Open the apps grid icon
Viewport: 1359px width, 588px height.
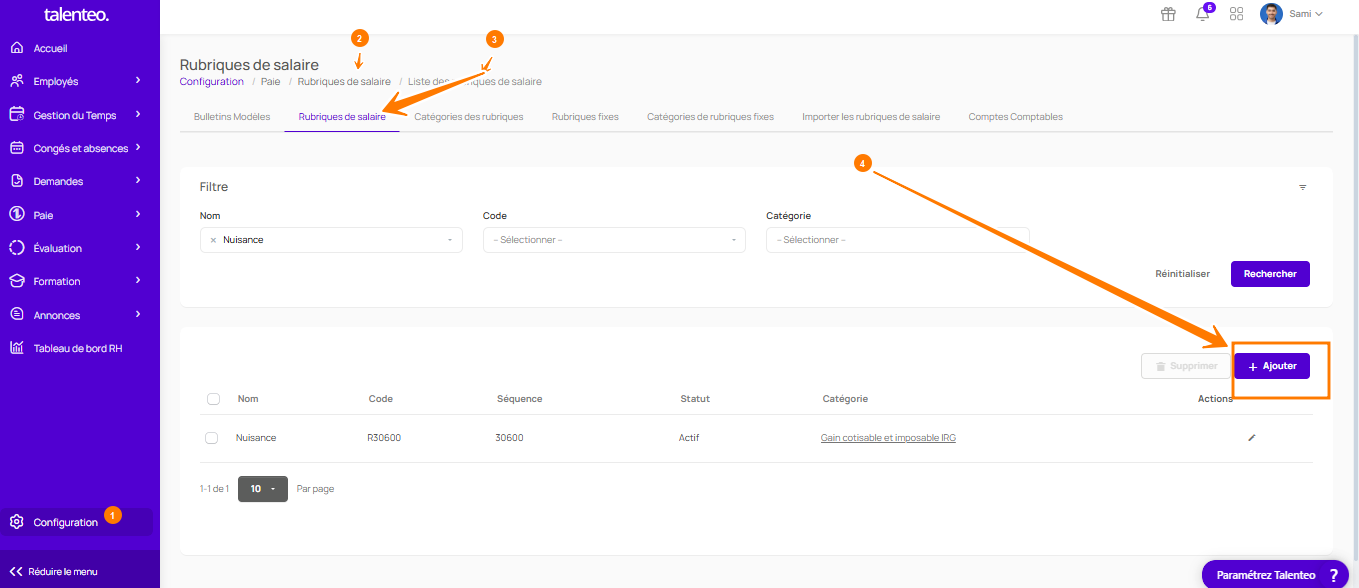point(1236,14)
